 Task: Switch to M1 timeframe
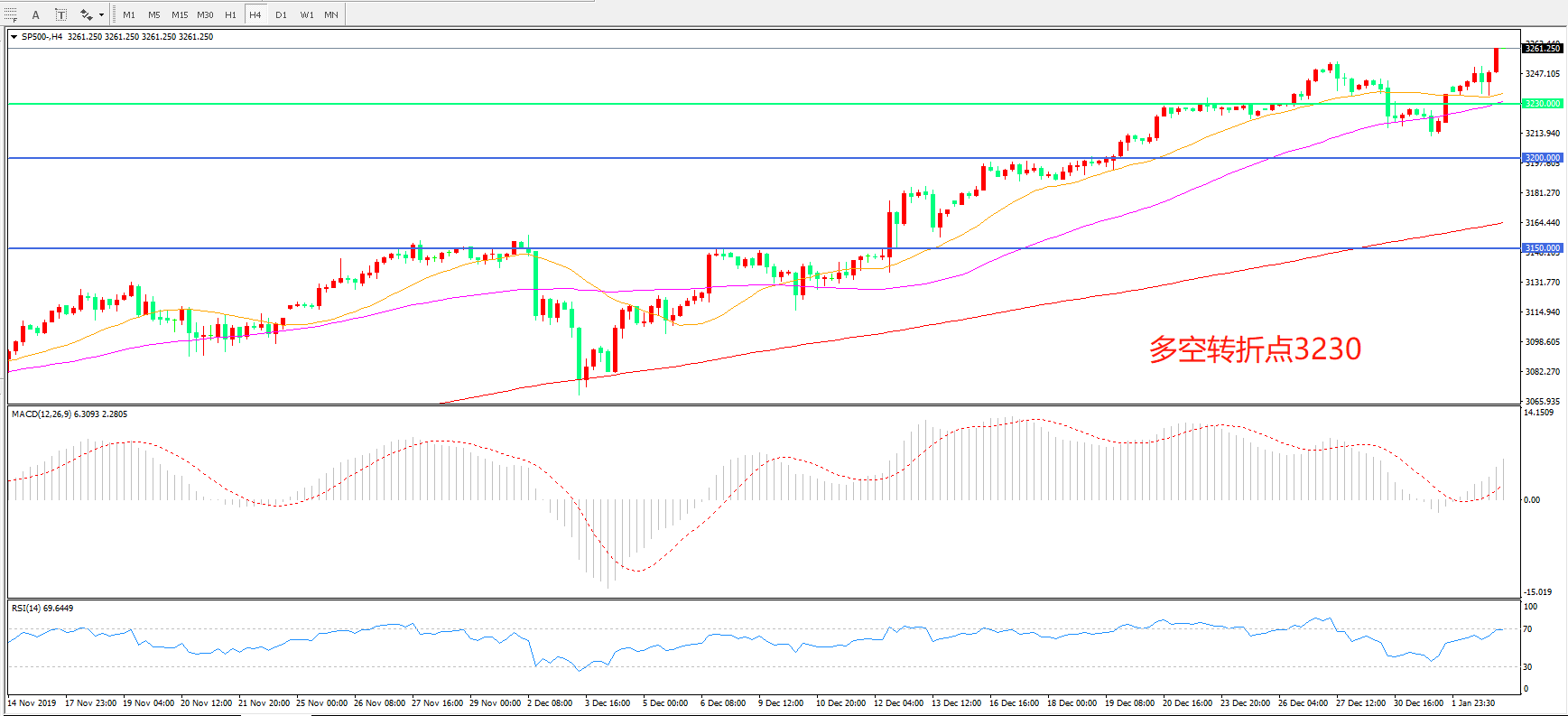click(129, 14)
